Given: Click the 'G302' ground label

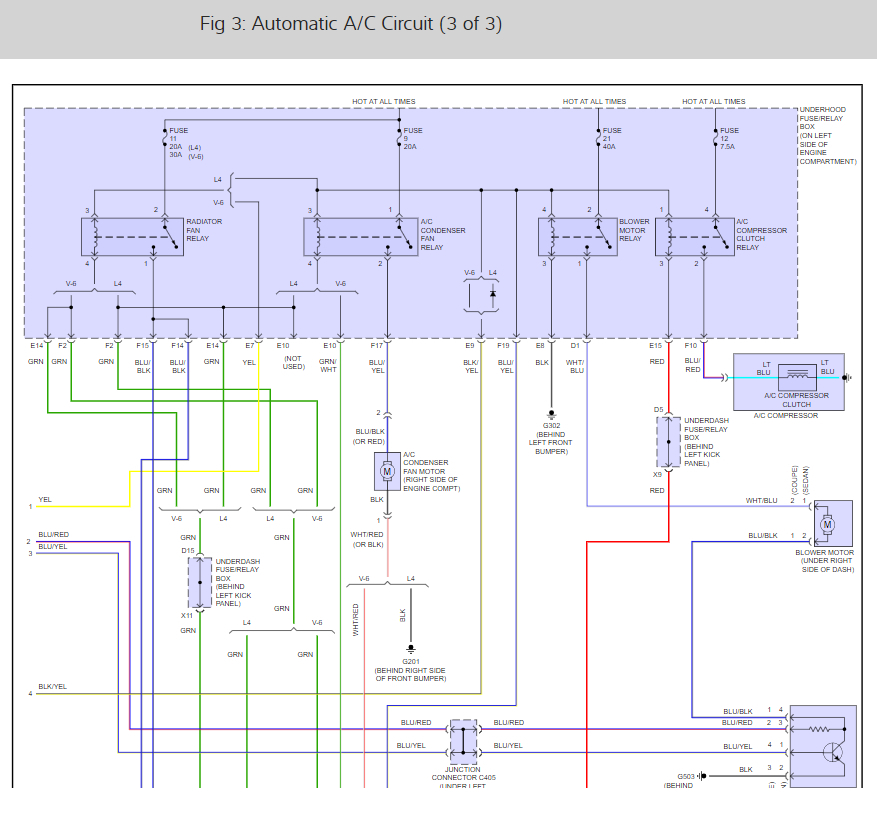Looking at the screenshot, I should click(551, 426).
